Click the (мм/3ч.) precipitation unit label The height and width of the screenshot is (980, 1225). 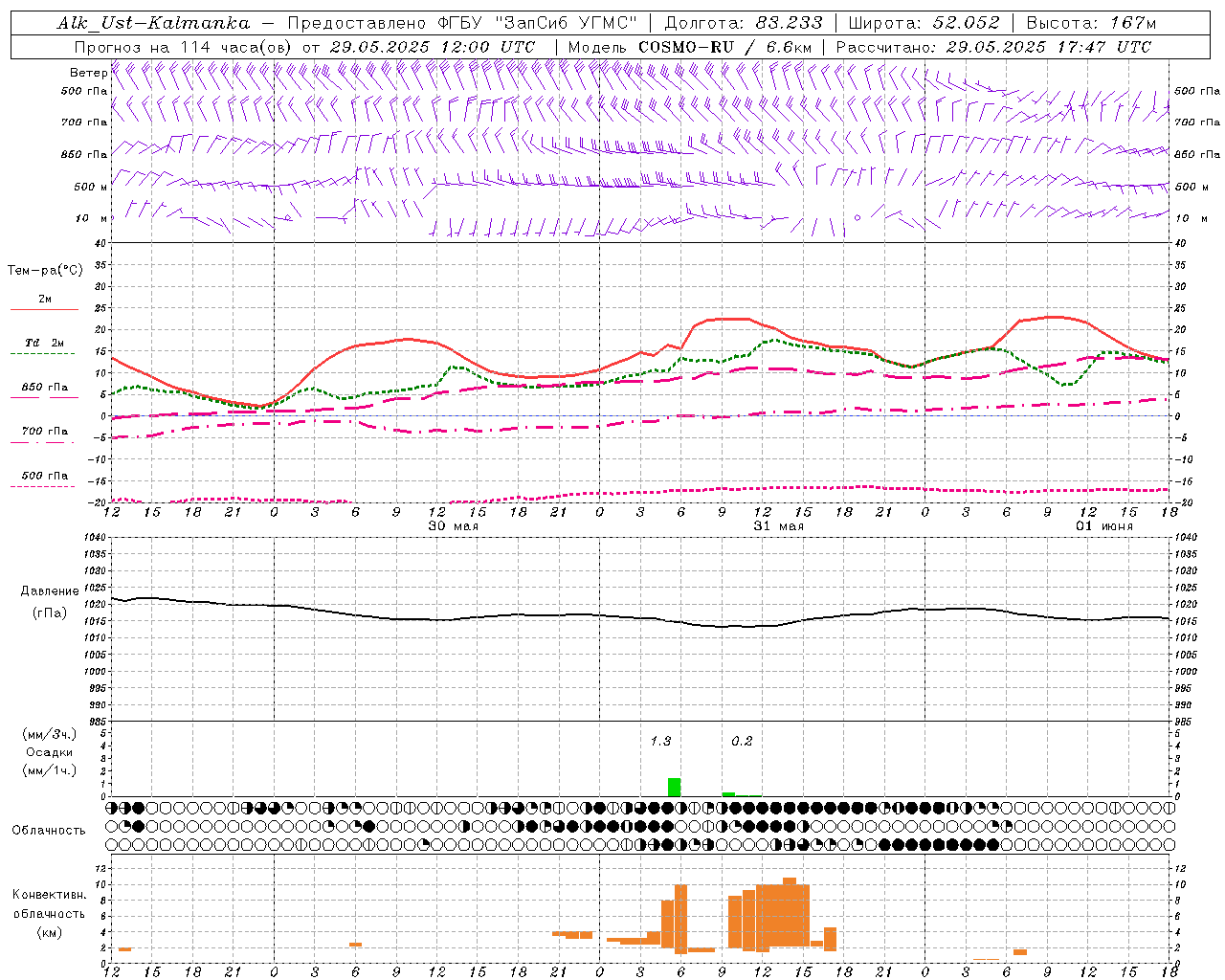49,734
